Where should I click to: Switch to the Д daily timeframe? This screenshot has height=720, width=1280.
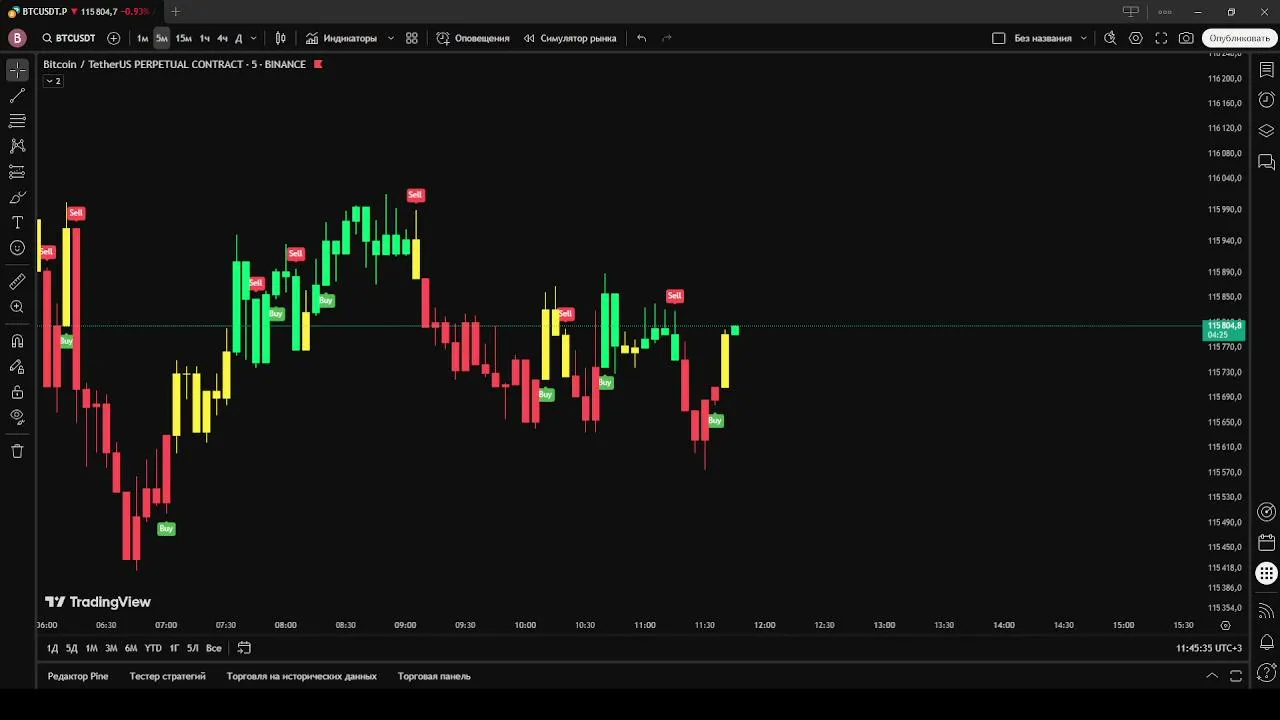pyautogui.click(x=238, y=38)
